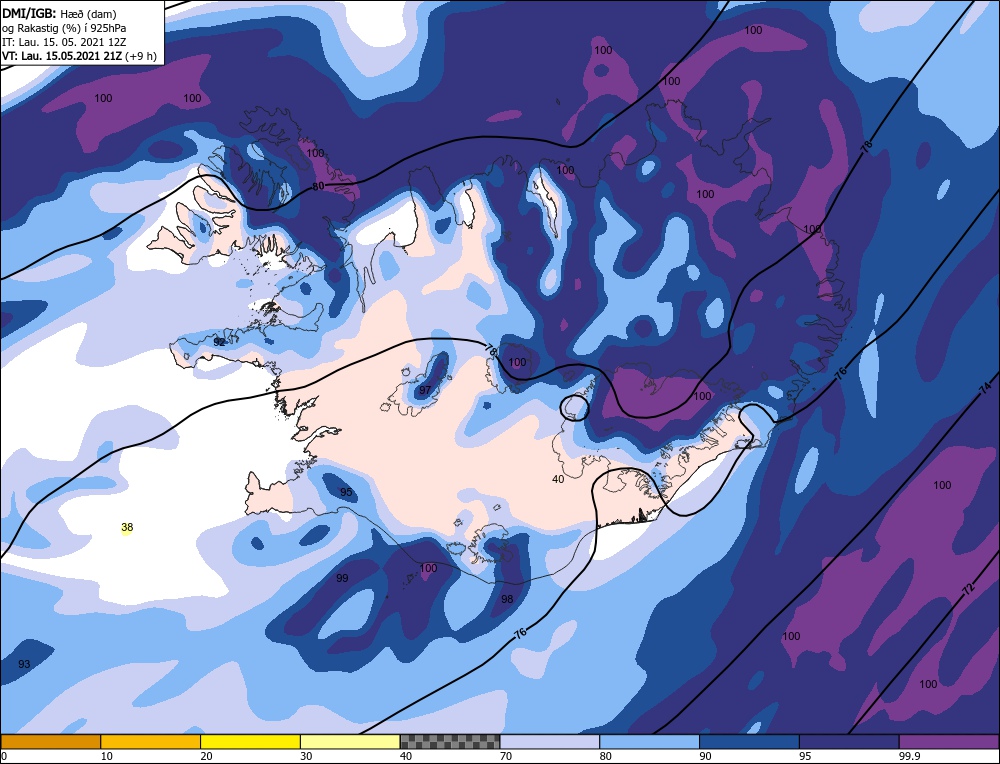Click the yellow-highlighted '38' humidity value
This screenshot has height=764, width=1000.
[127, 527]
